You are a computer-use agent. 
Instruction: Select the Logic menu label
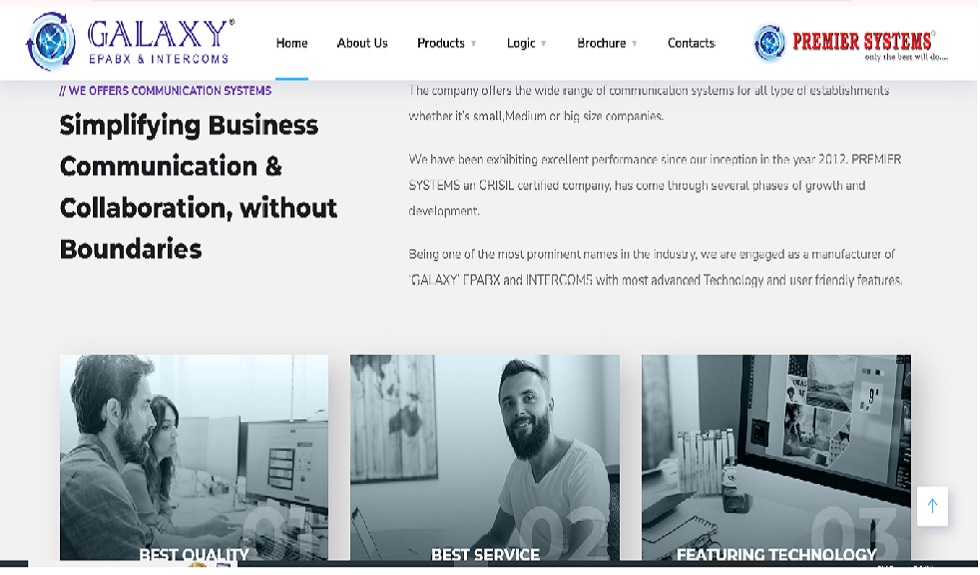tap(521, 43)
